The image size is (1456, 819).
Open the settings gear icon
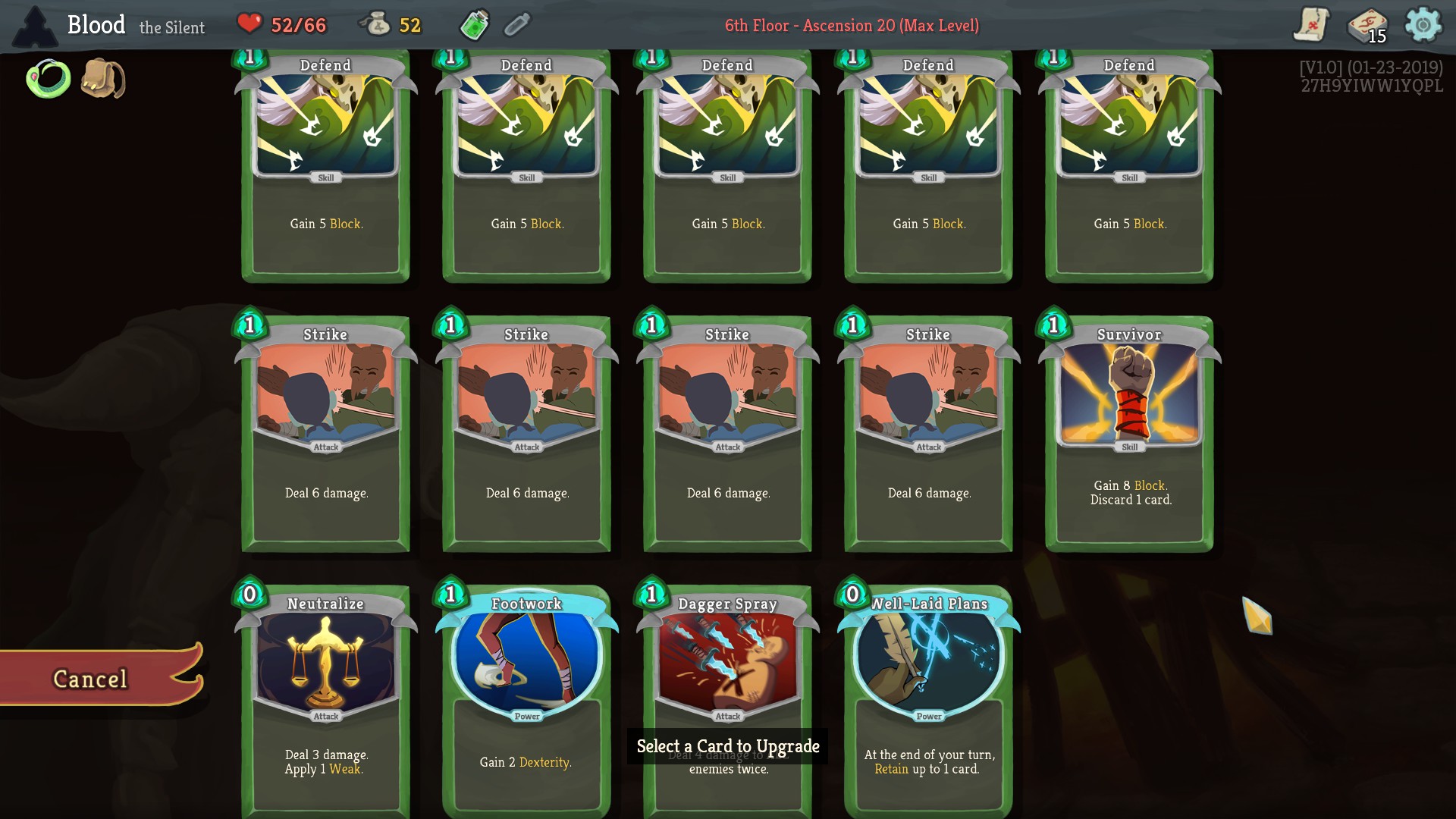[x=1423, y=25]
